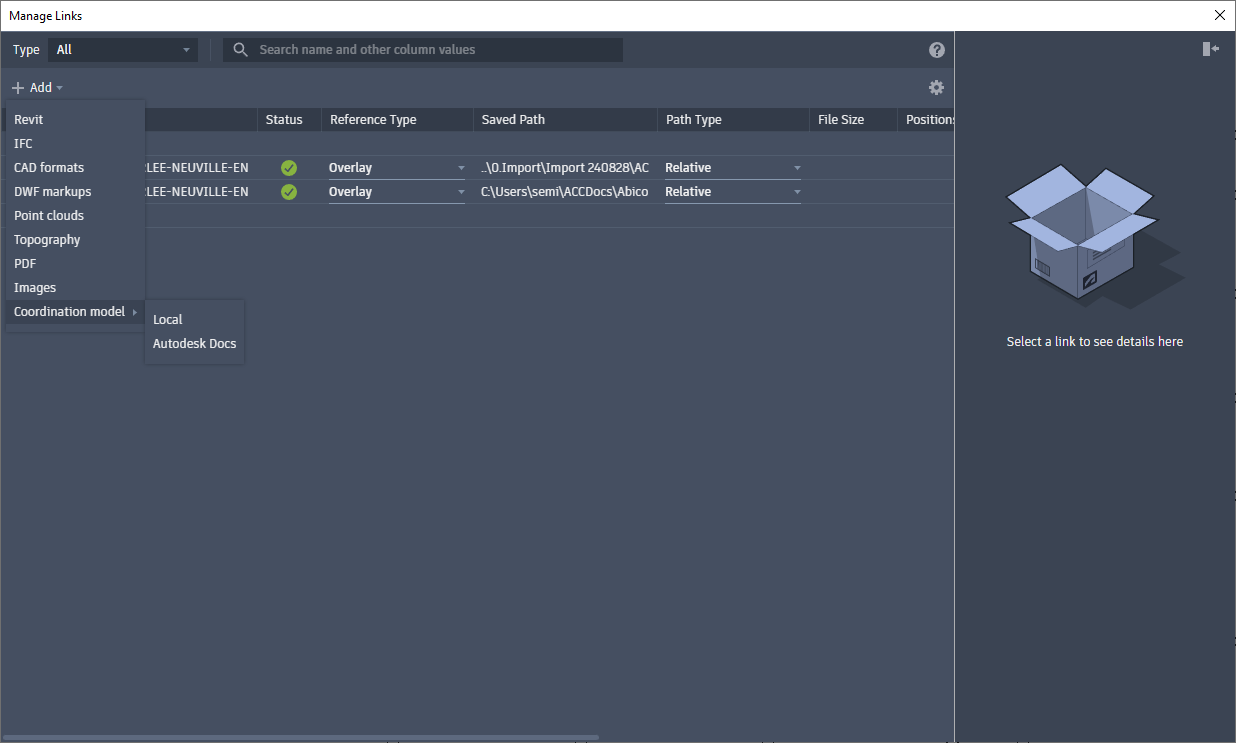The image size is (1236, 743).
Task: Choose Local from the coordination model submenu
Action: coord(167,319)
